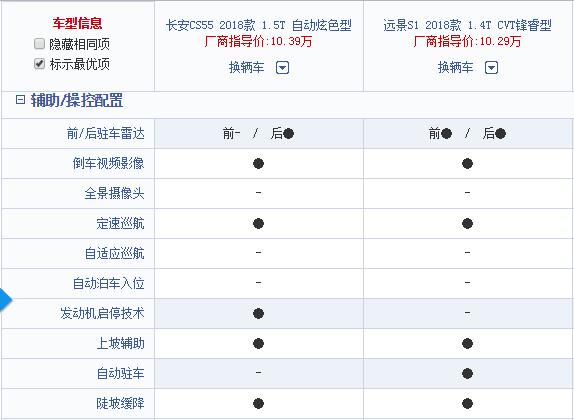574x420 pixels.
Task: Click 远景S1 dot for 陡坡缓降
Action: tap(467, 404)
